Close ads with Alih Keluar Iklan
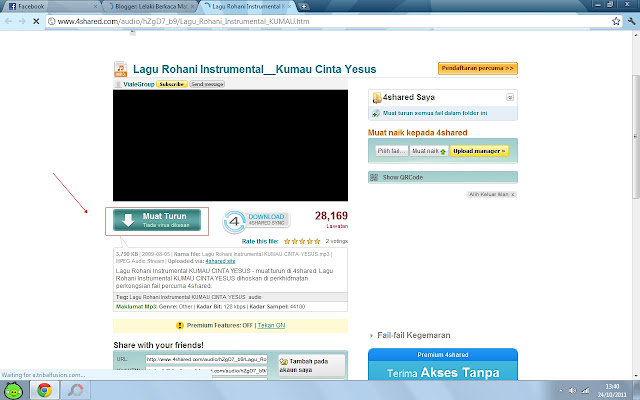640x400 pixels. point(491,195)
